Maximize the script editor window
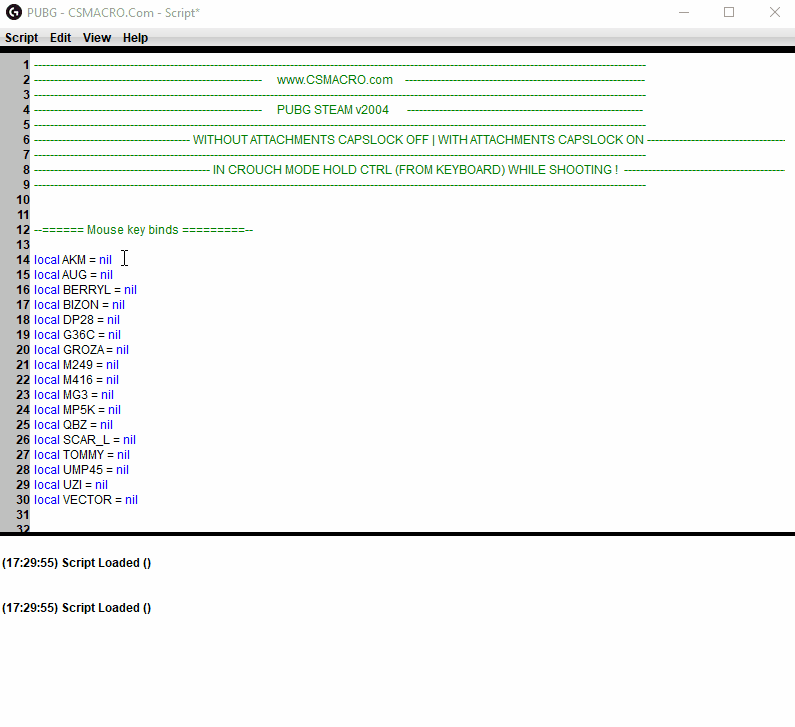This screenshot has width=795, height=727. click(729, 13)
